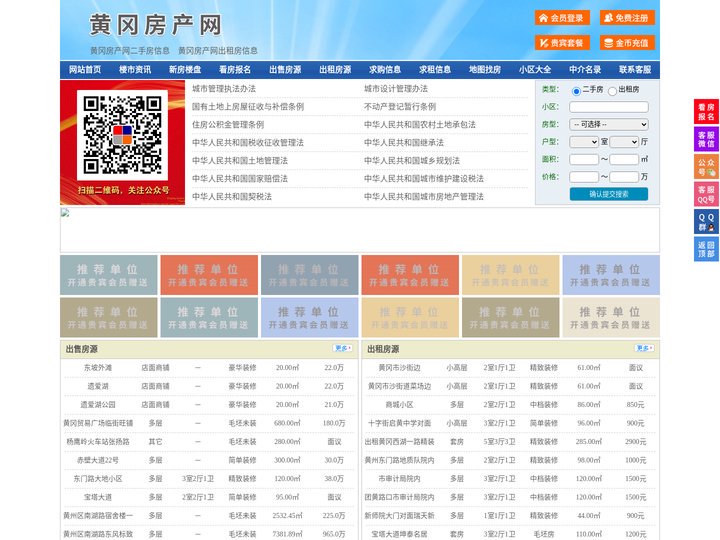The width and height of the screenshot is (720, 540).
Task: Click 更多 in the 出售房源 header
Action: 343,349
